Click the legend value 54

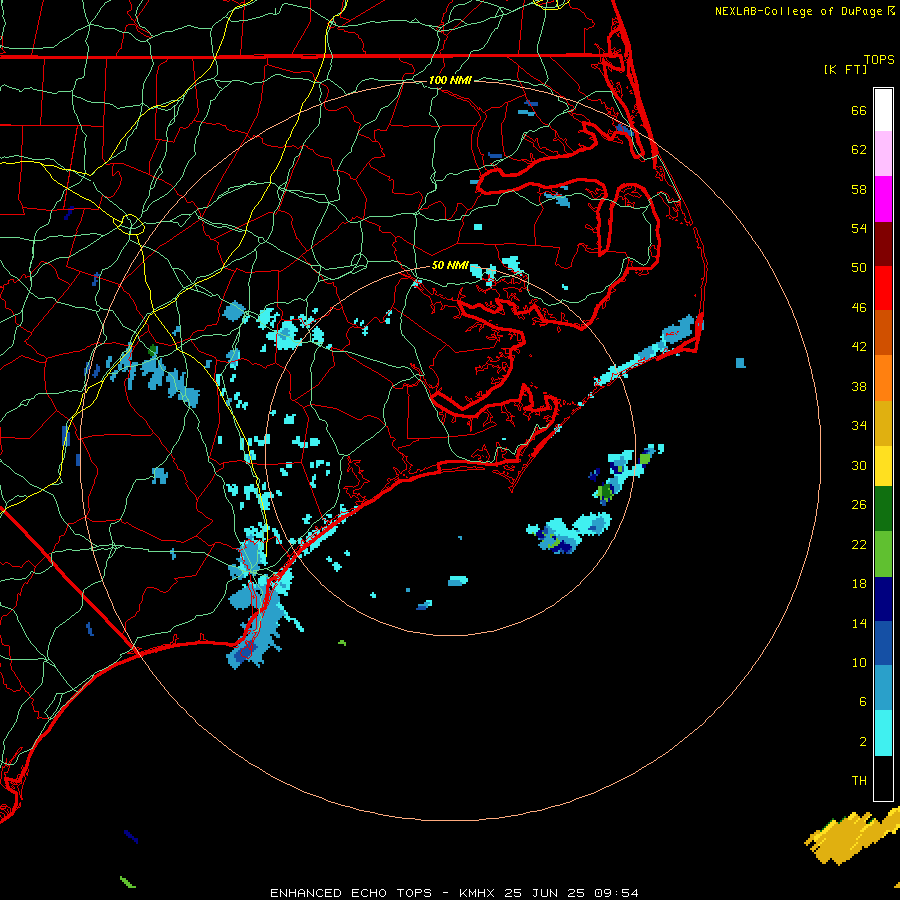(859, 228)
